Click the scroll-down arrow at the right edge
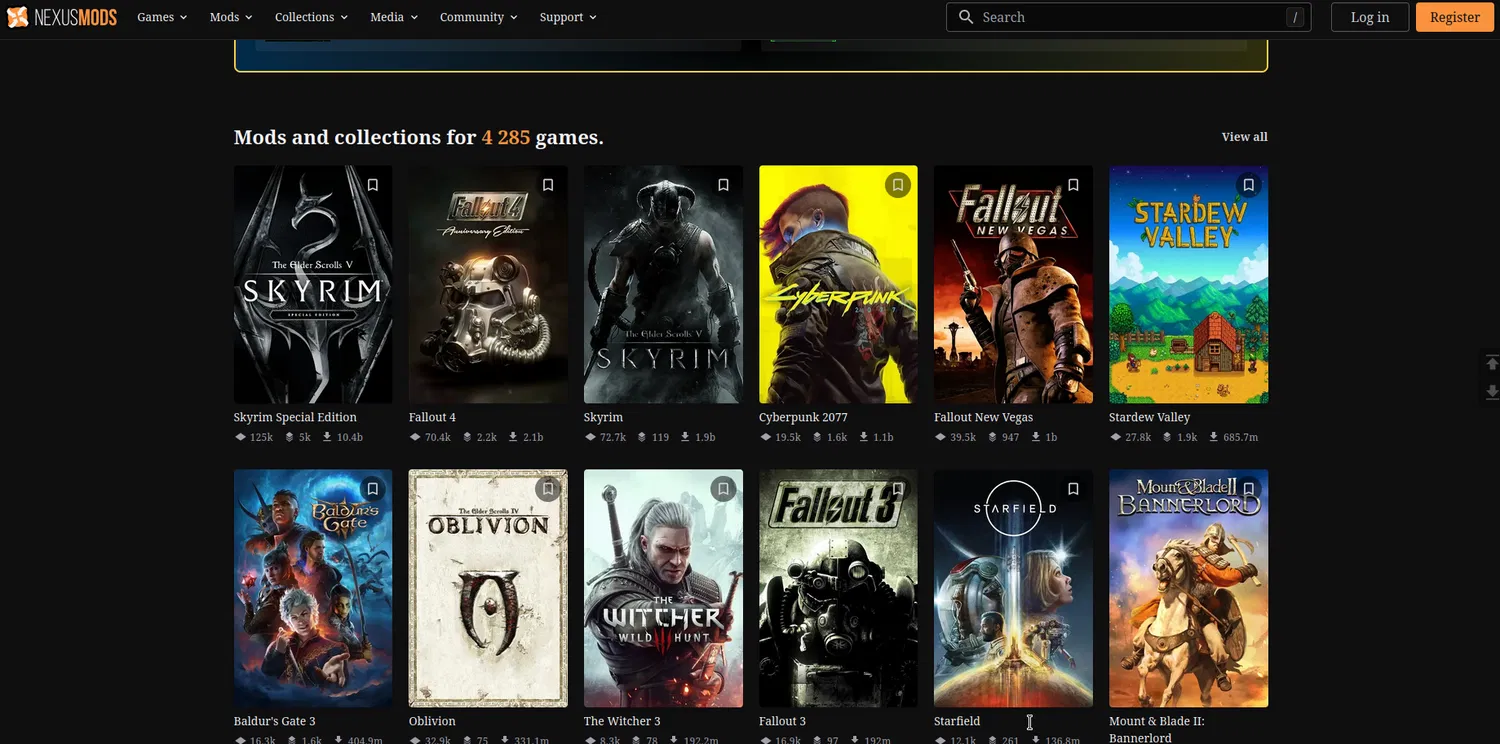The height and width of the screenshot is (744, 1500). 1492,391
